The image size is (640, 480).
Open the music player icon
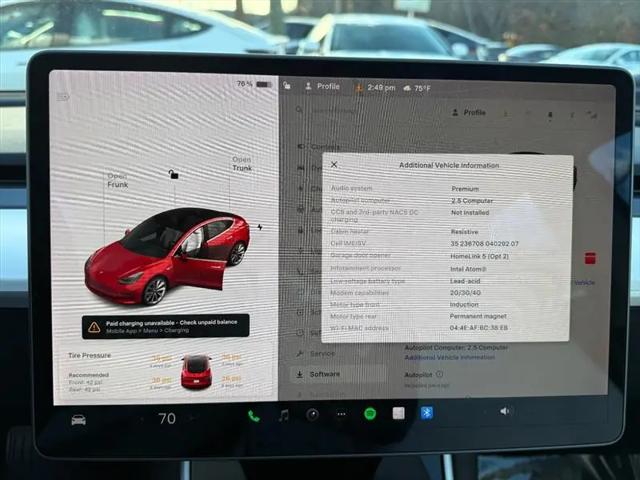tap(284, 416)
